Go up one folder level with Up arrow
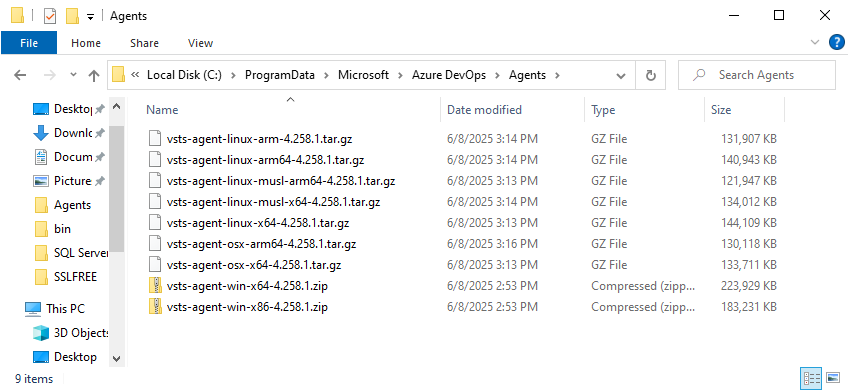Image resolution: width=849 pixels, height=391 pixels. coord(94,75)
